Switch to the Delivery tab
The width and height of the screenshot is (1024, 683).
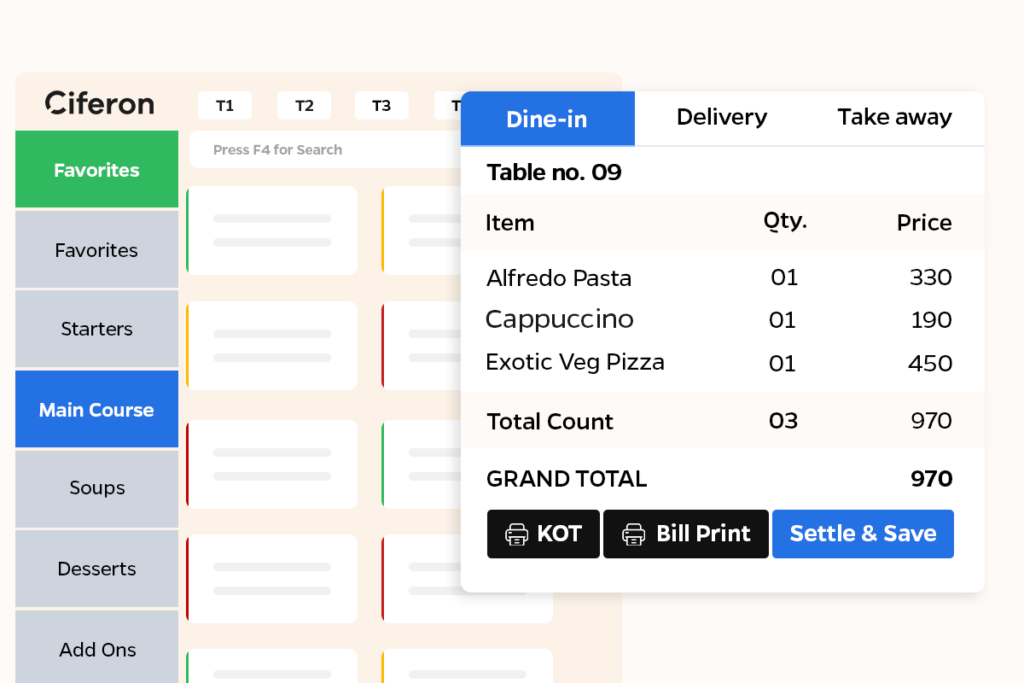722,118
